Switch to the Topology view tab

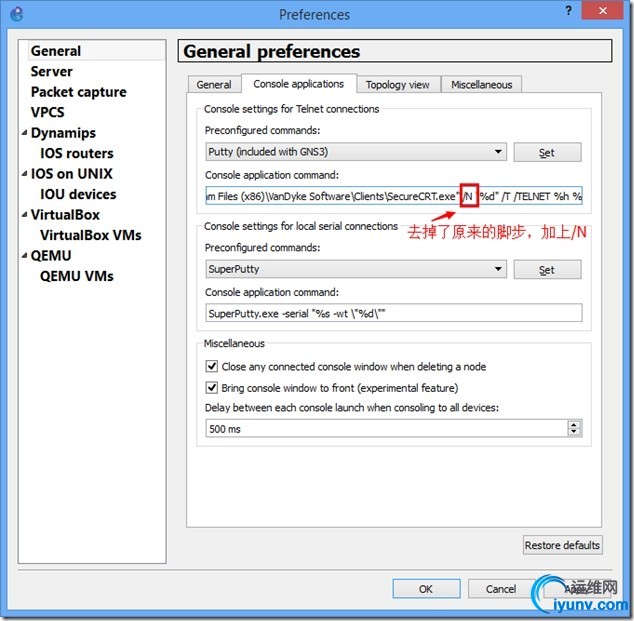(x=397, y=84)
